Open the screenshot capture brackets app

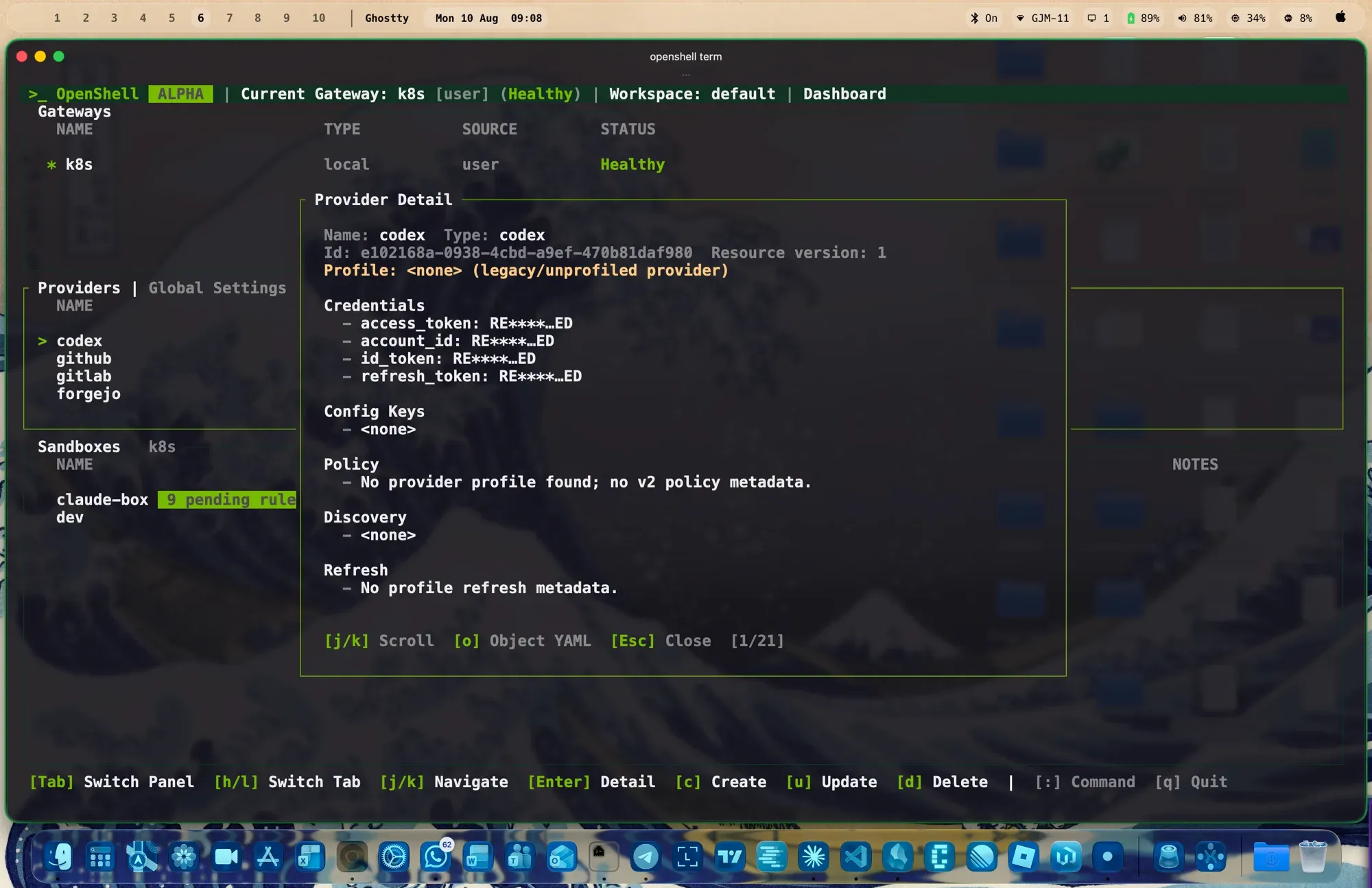pyautogui.click(x=687, y=856)
